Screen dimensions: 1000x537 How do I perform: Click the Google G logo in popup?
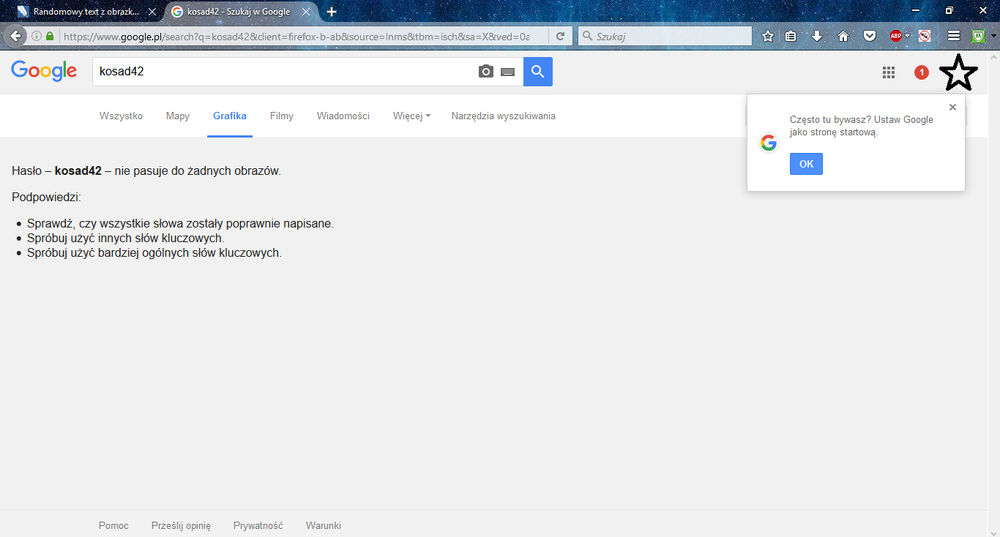768,143
